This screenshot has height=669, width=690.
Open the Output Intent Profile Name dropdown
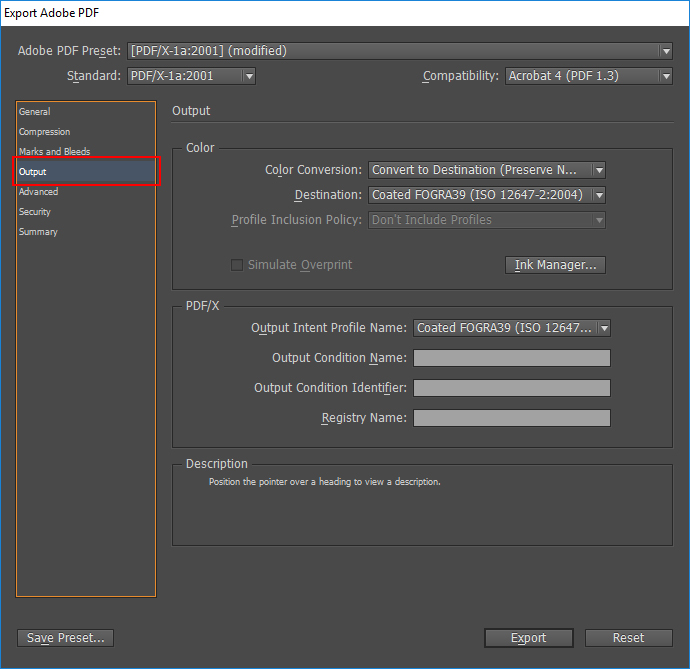tap(512, 328)
